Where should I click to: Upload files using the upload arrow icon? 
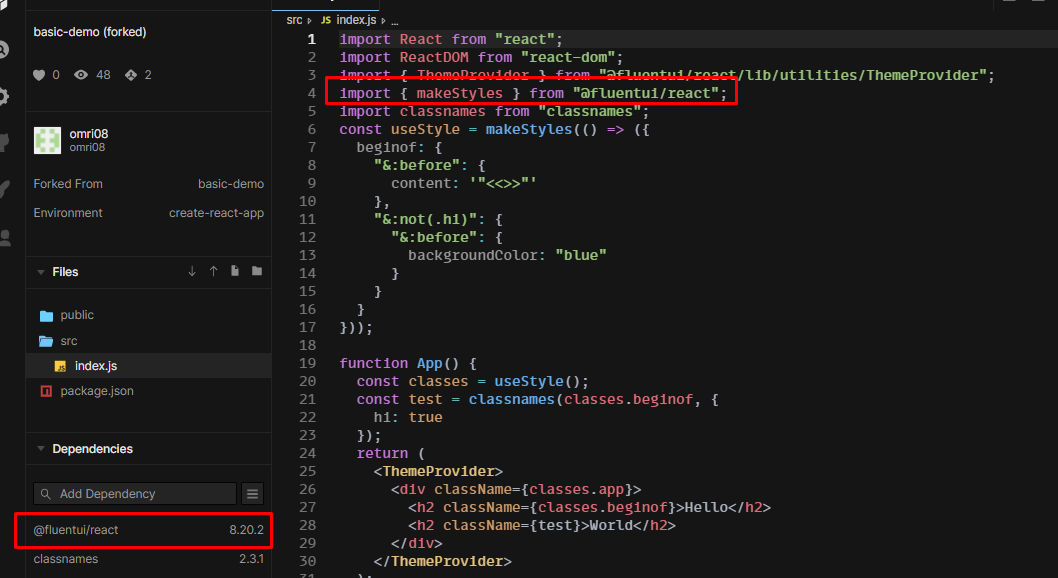click(x=212, y=272)
